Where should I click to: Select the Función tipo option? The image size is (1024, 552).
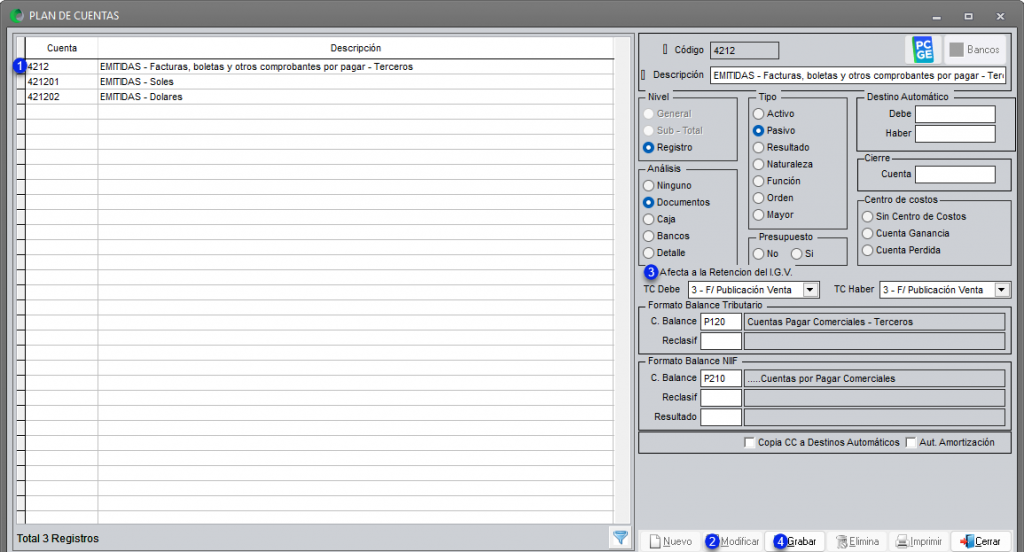click(x=758, y=181)
